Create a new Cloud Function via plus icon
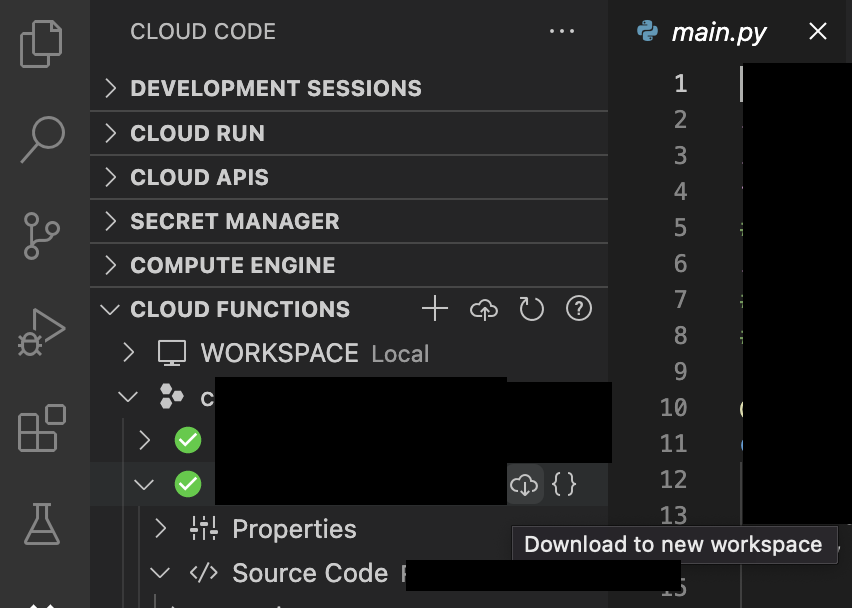Viewport: 852px width, 608px height. pyautogui.click(x=435, y=309)
